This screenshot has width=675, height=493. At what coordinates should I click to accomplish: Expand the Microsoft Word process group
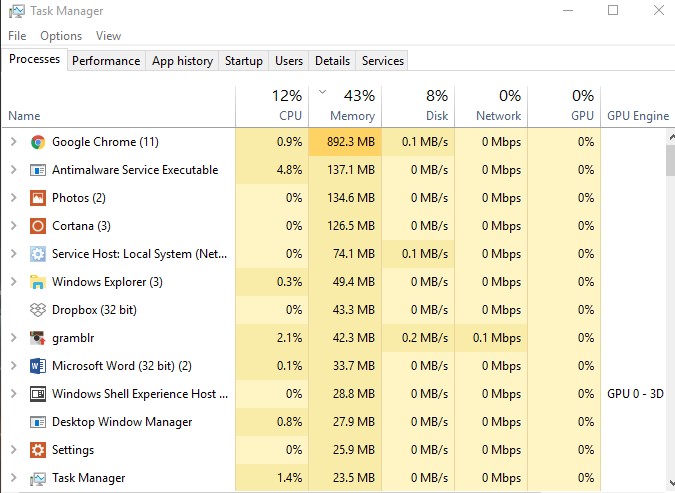[x=13, y=366]
